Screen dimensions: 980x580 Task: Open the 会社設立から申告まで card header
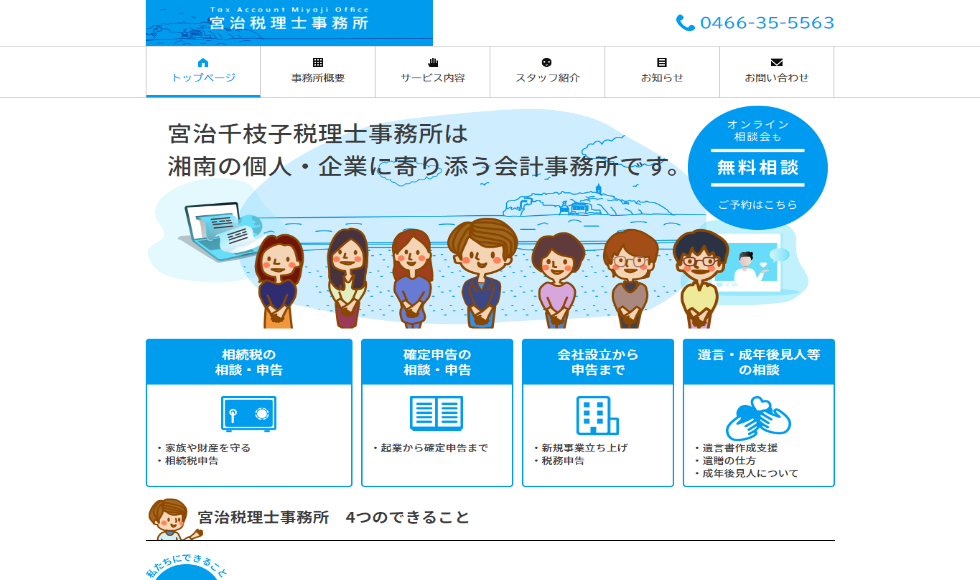[598, 362]
